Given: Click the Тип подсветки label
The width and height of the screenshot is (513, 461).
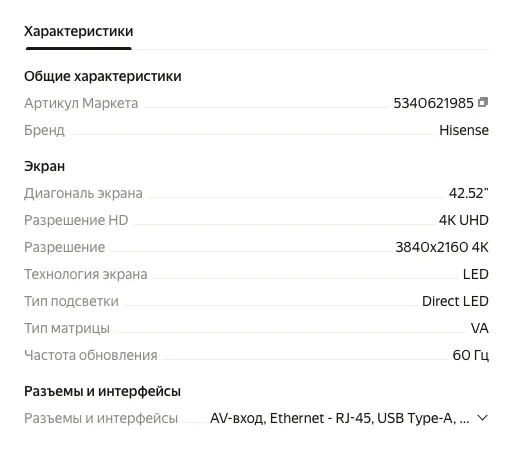Looking at the screenshot, I should [x=71, y=301].
